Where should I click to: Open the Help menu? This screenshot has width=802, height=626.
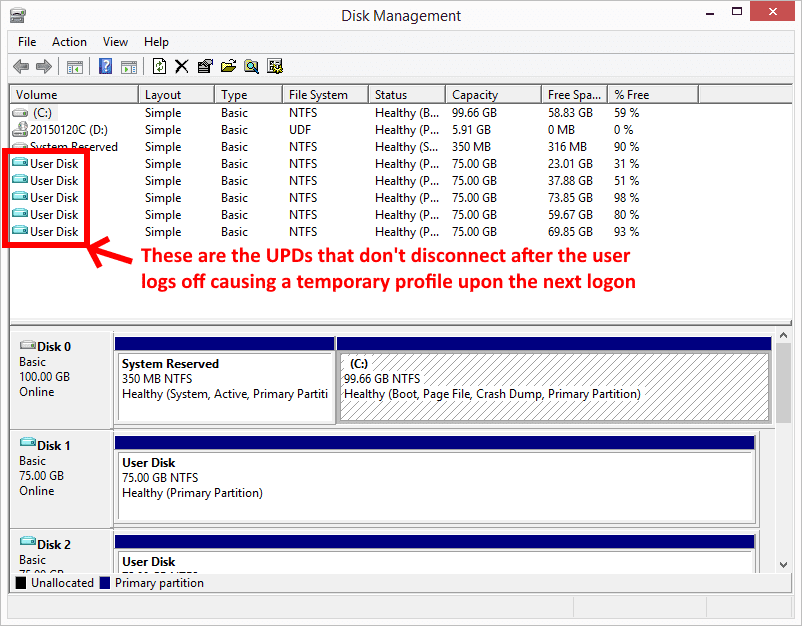(156, 42)
